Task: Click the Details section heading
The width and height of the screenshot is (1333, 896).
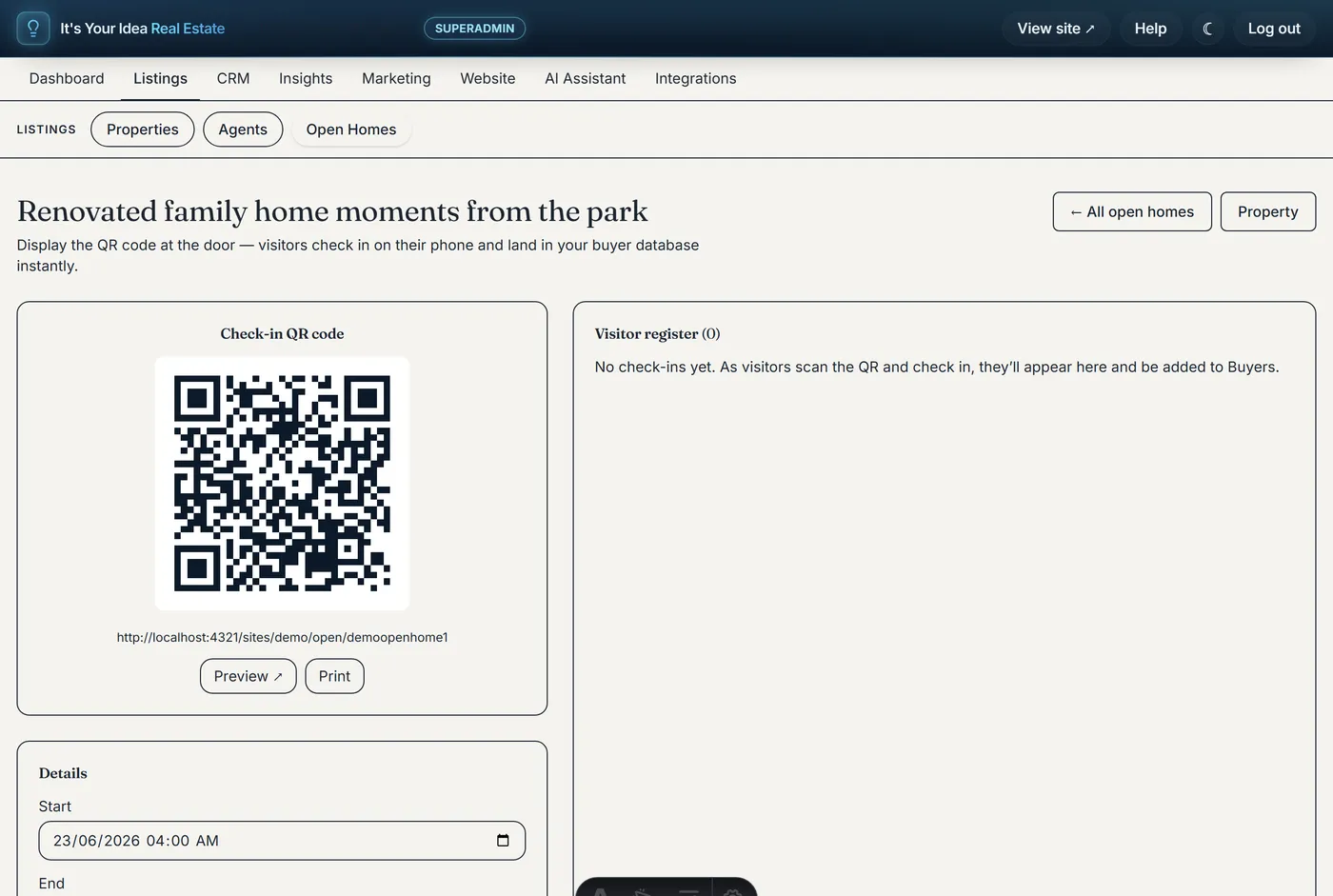Action: pyautogui.click(x=63, y=773)
